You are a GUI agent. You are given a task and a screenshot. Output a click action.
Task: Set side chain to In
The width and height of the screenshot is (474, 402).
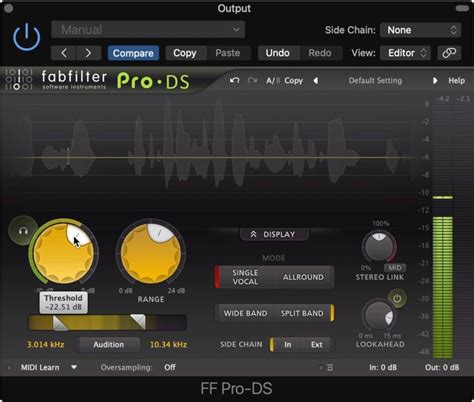288,344
